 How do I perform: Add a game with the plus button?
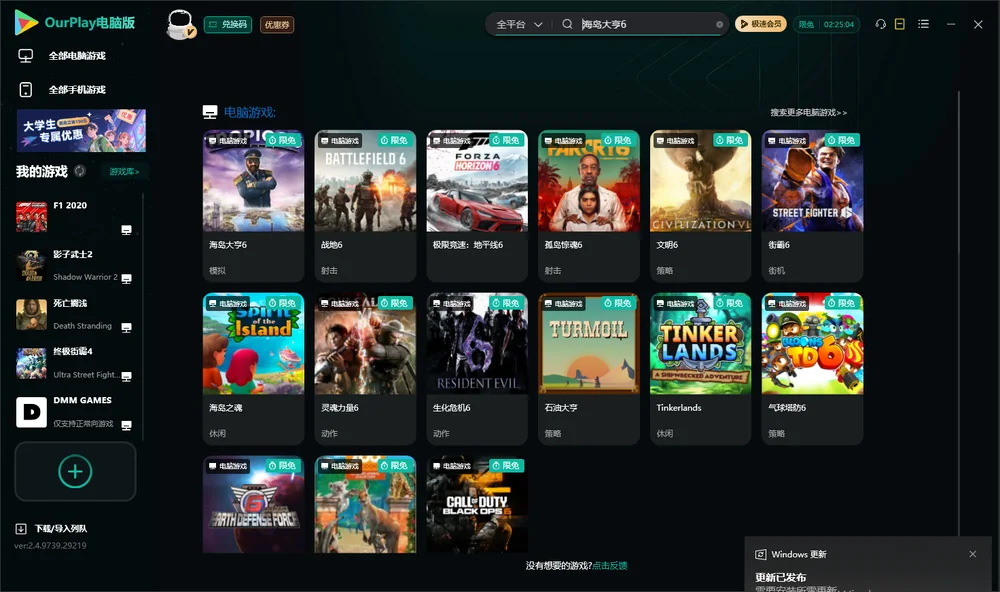point(75,471)
